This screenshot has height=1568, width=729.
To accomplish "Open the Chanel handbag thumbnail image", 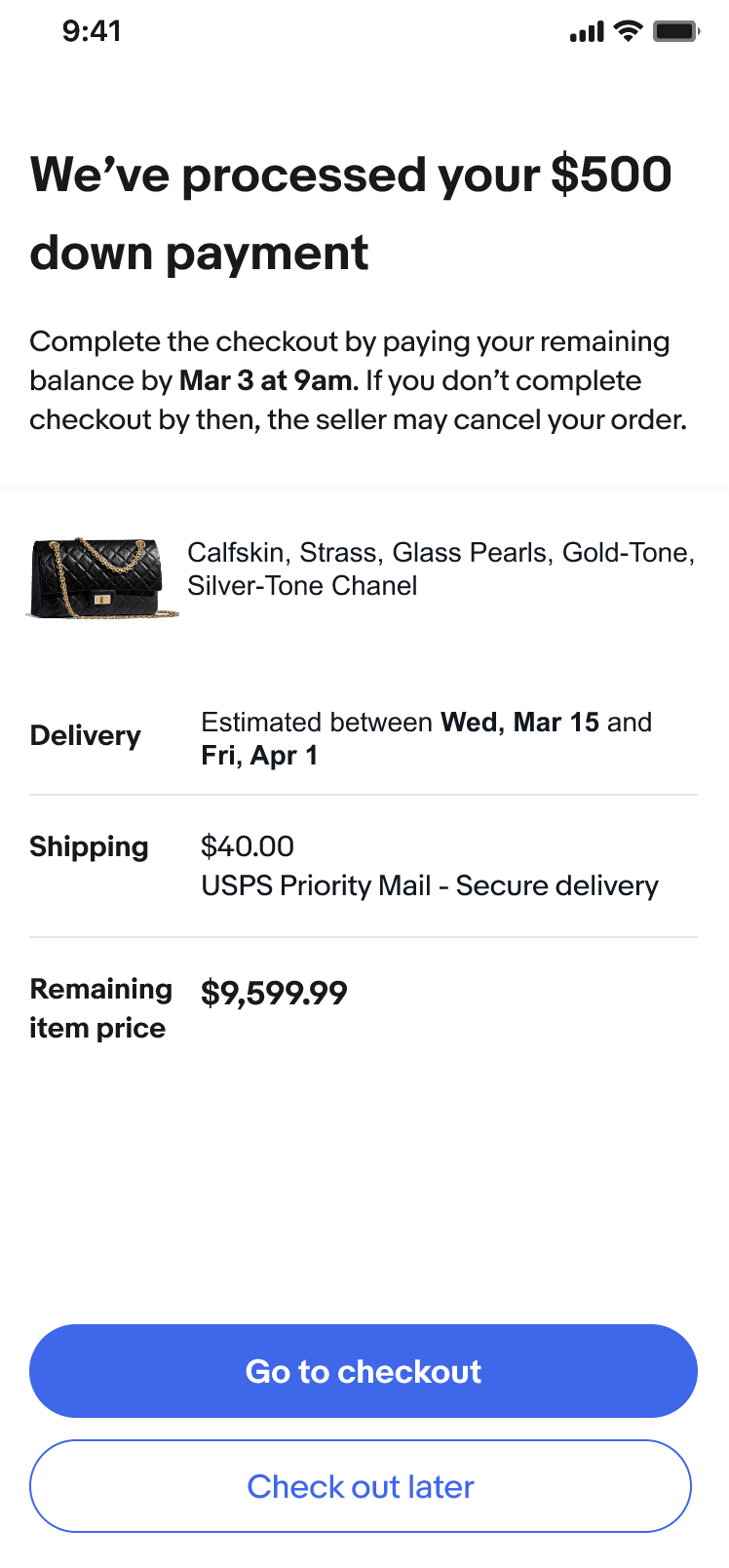I will (x=102, y=578).
